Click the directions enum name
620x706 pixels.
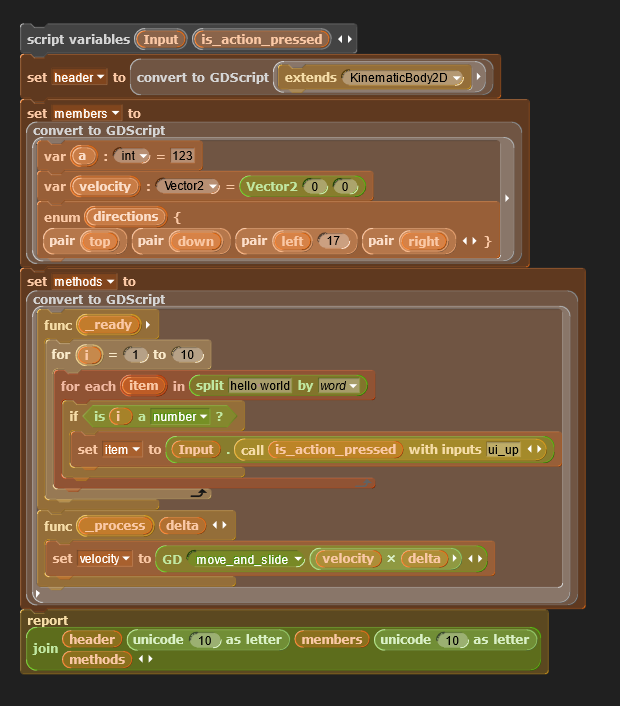coord(126,217)
